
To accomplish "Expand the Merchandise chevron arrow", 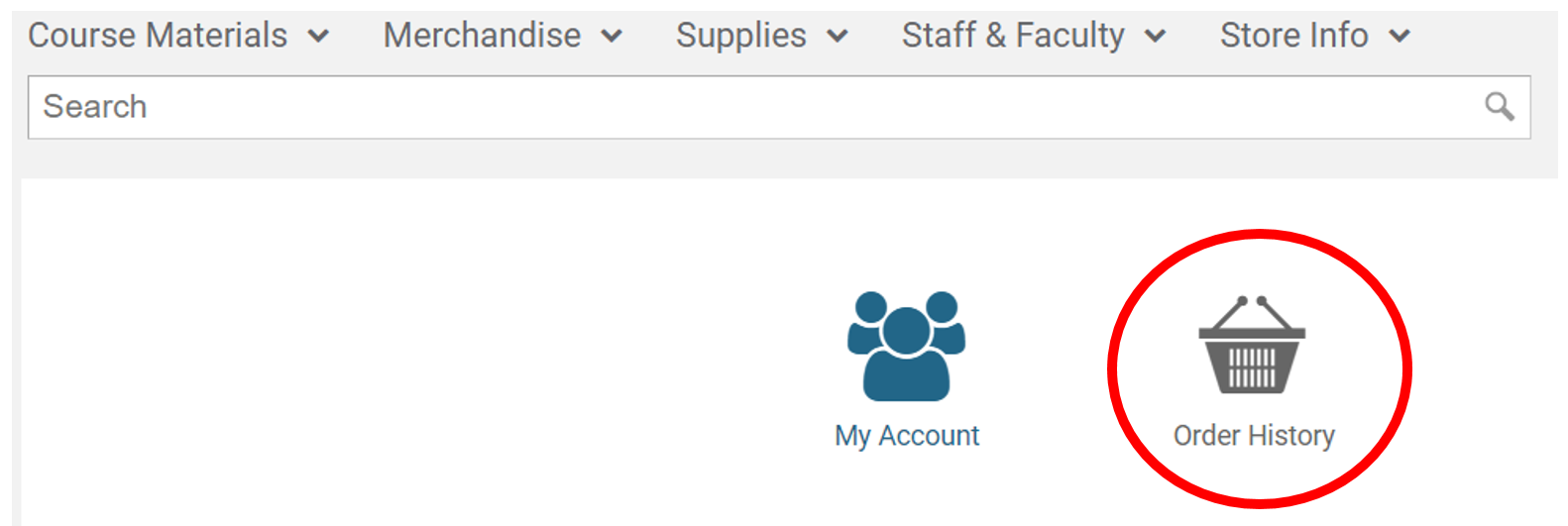I will (612, 37).
